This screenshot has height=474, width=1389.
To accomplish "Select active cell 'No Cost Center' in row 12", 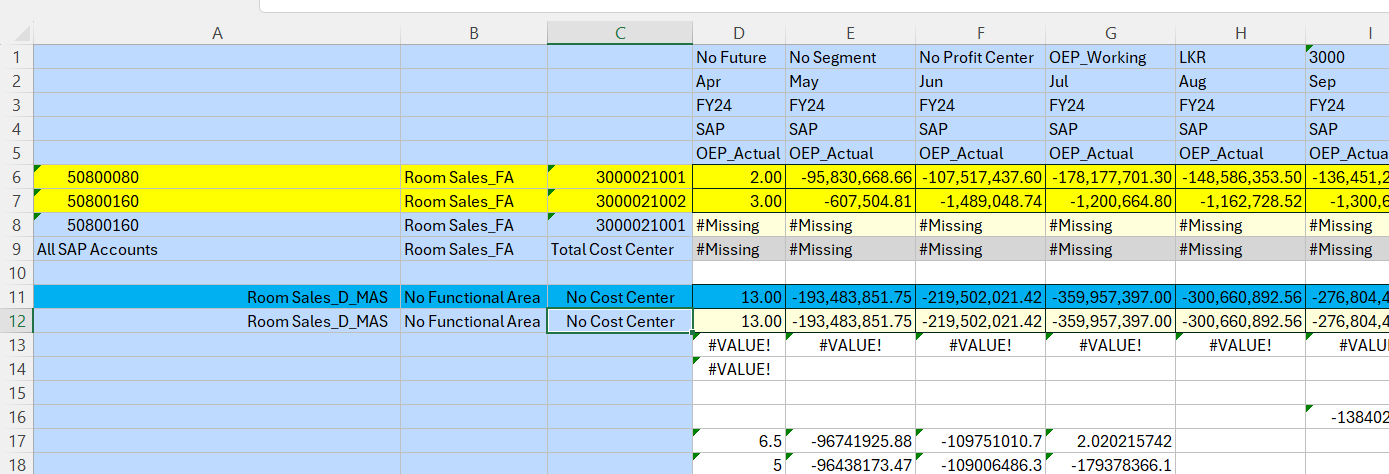I will 620,321.
